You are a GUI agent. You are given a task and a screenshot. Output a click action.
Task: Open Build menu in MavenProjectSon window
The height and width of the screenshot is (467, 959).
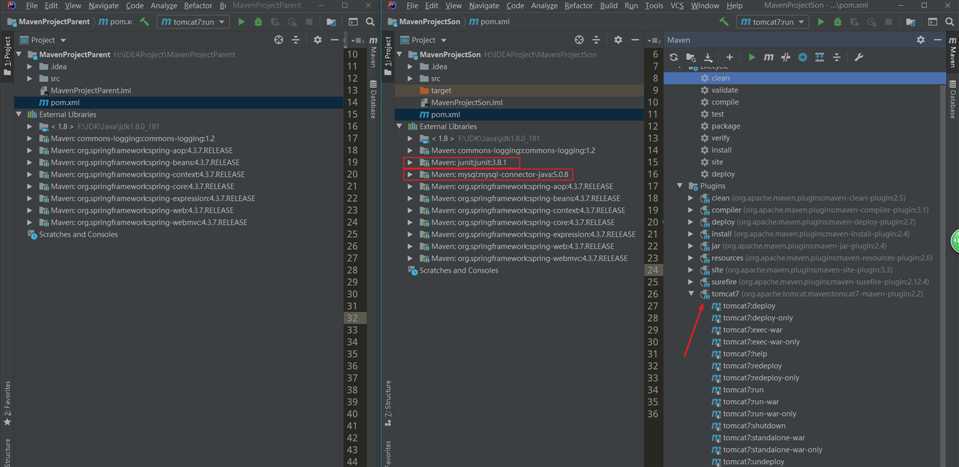click(x=609, y=6)
